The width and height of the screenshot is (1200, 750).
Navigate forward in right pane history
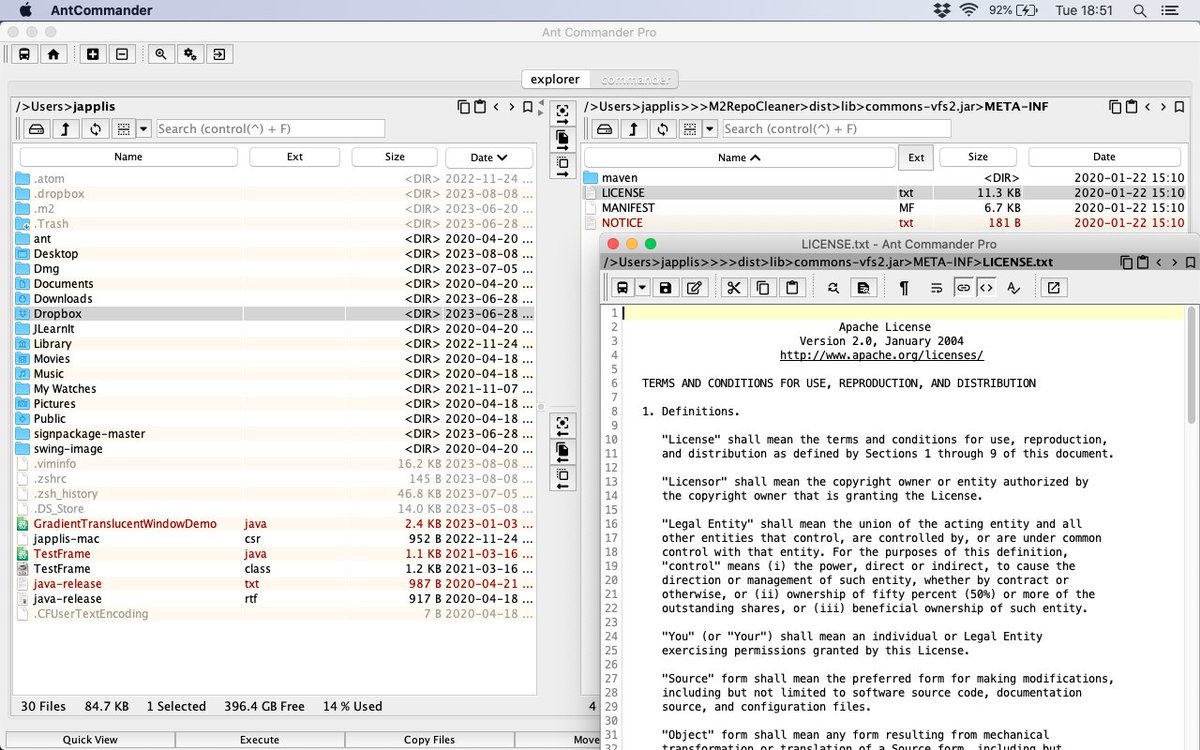(x=1164, y=107)
